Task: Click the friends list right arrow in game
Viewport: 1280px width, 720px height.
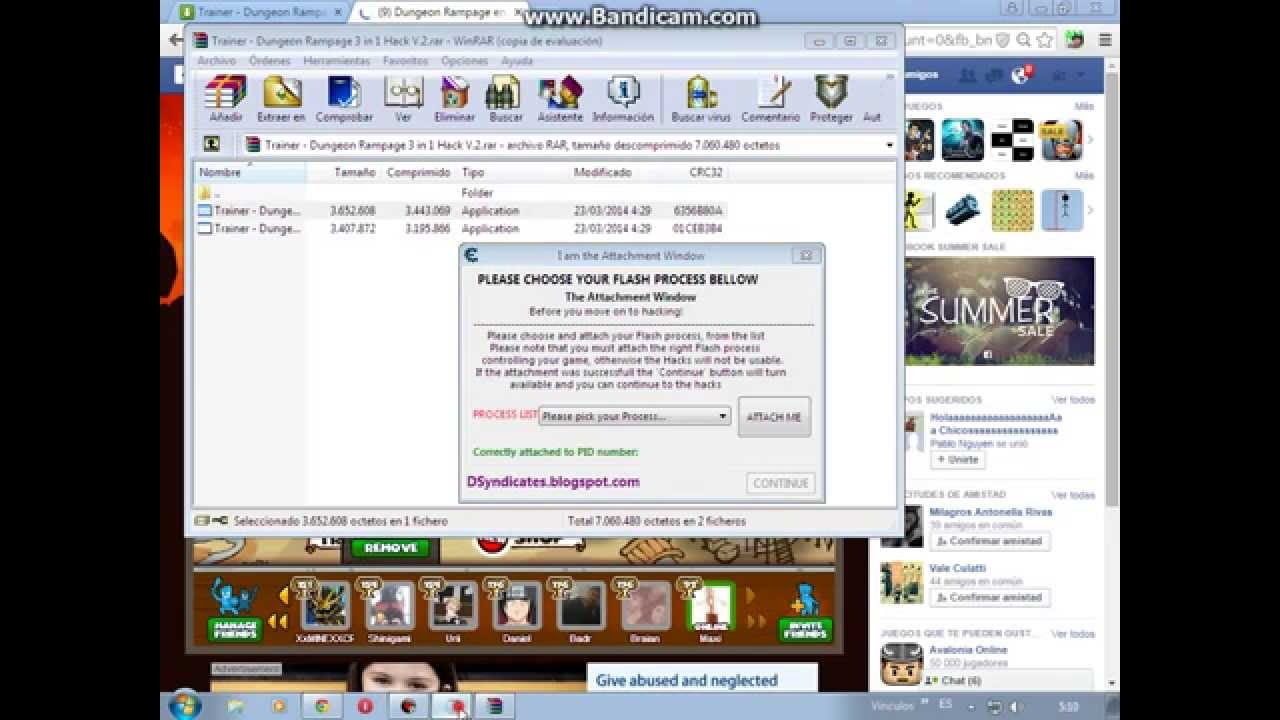Action: pos(751,596)
